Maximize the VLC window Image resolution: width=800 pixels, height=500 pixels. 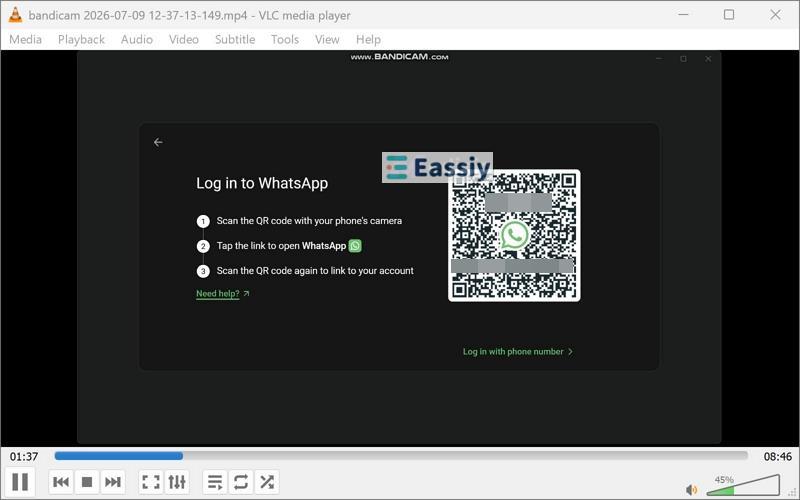(729, 15)
